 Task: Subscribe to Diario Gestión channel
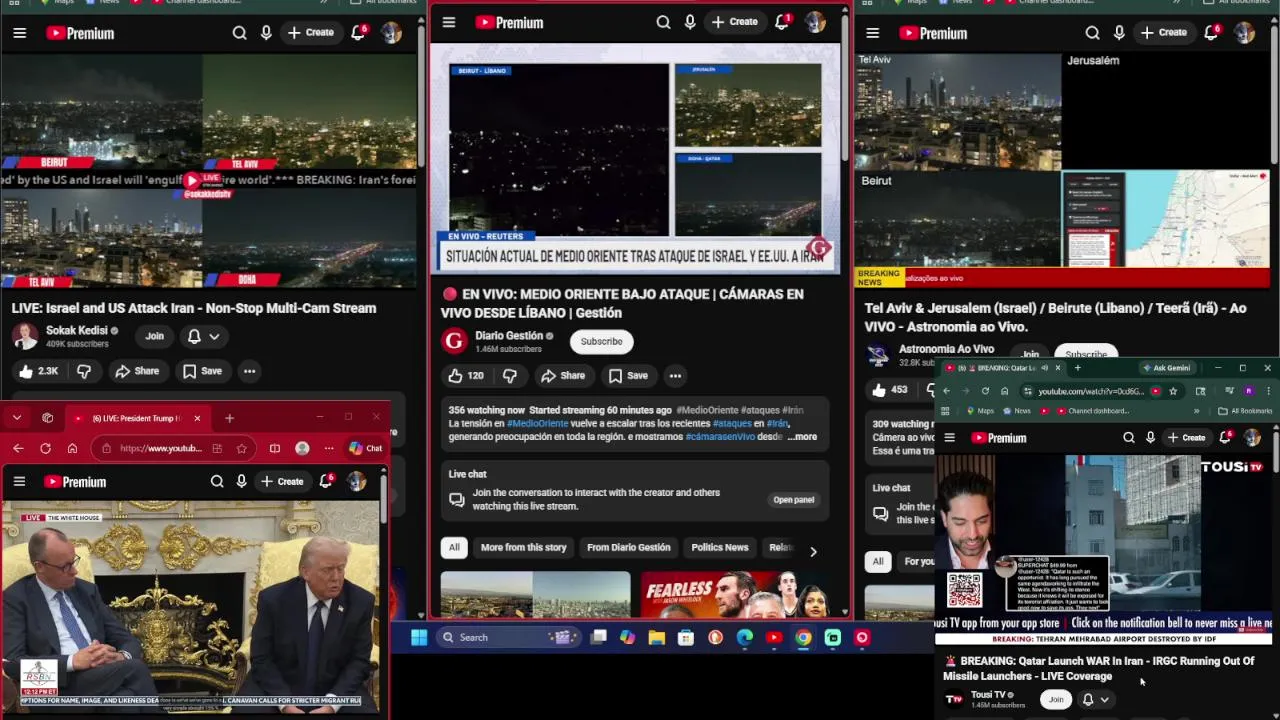[x=602, y=341]
